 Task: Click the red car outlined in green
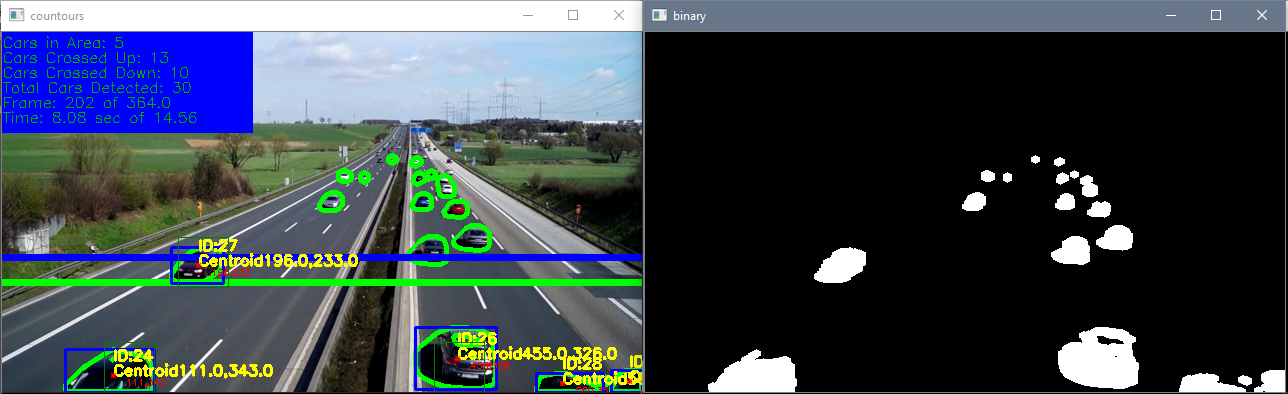(456, 209)
